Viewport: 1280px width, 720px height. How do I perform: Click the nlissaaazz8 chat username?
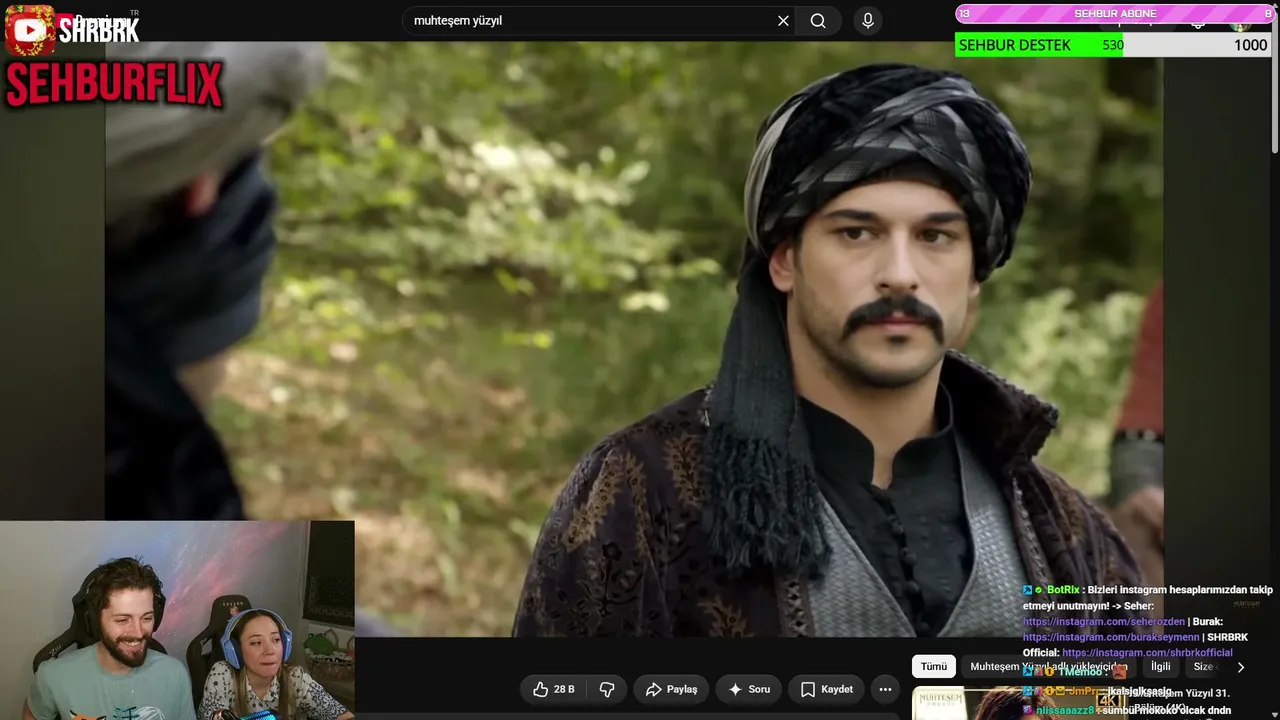1065,710
